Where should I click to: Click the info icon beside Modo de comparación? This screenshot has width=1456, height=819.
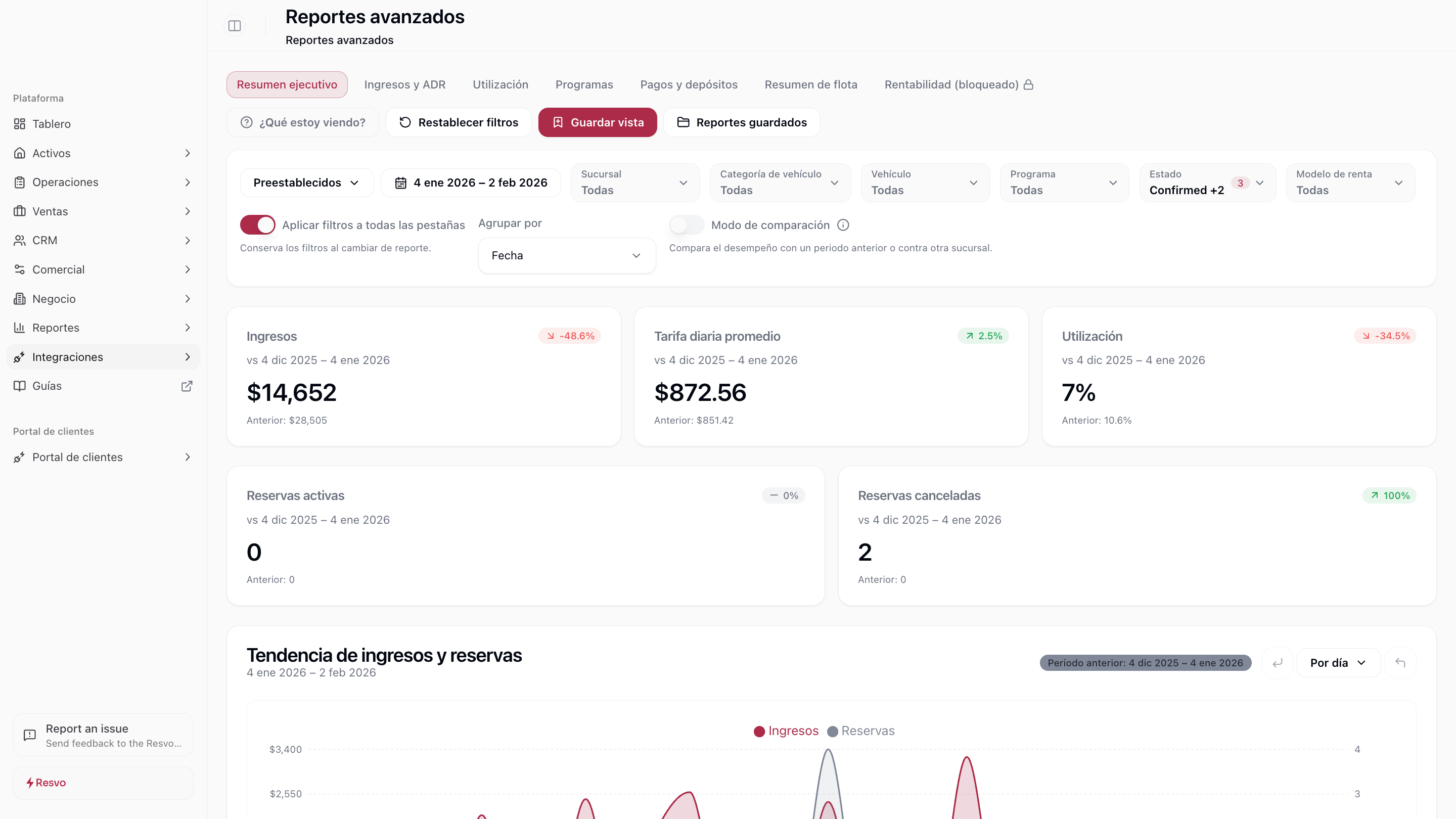(x=843, y=225)
